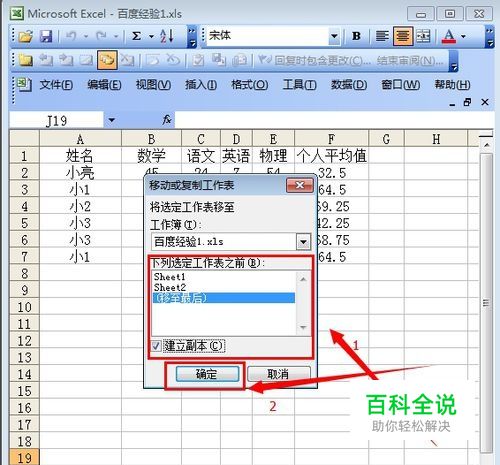Open the 视图(V) menu

pyautogui.click(x=153, y=85)
